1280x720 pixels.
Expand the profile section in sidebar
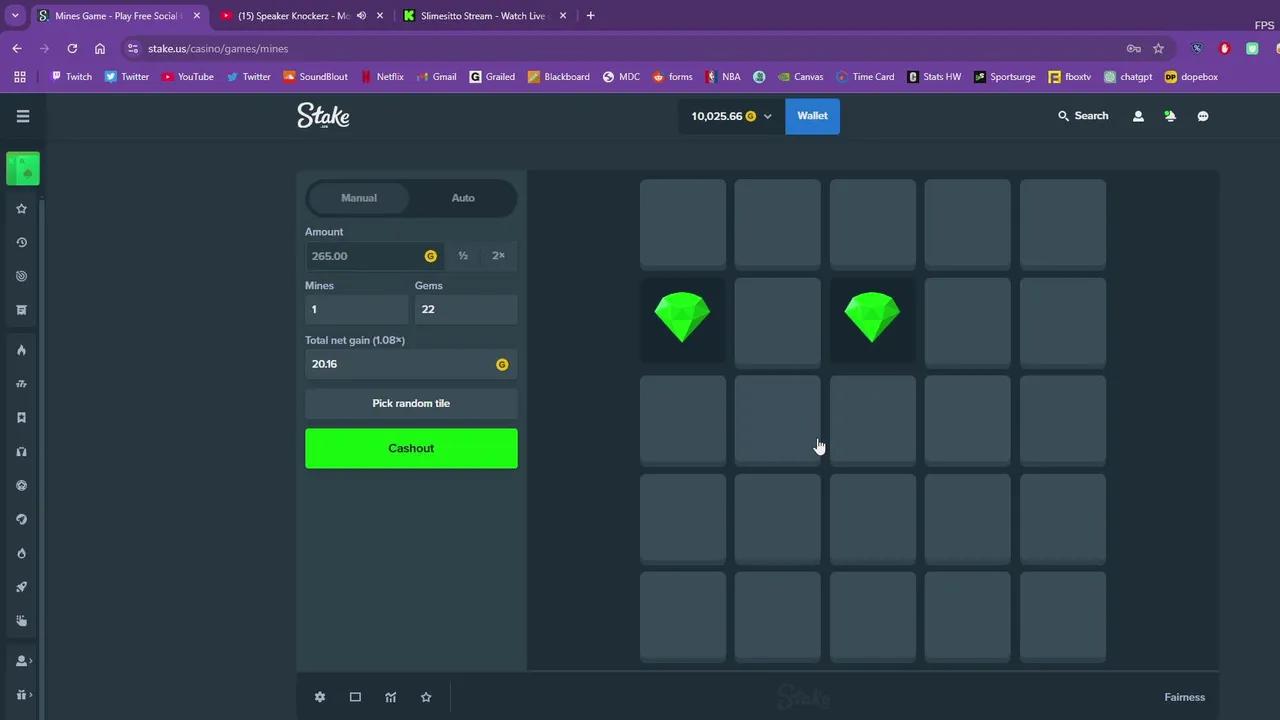(24, 661)
